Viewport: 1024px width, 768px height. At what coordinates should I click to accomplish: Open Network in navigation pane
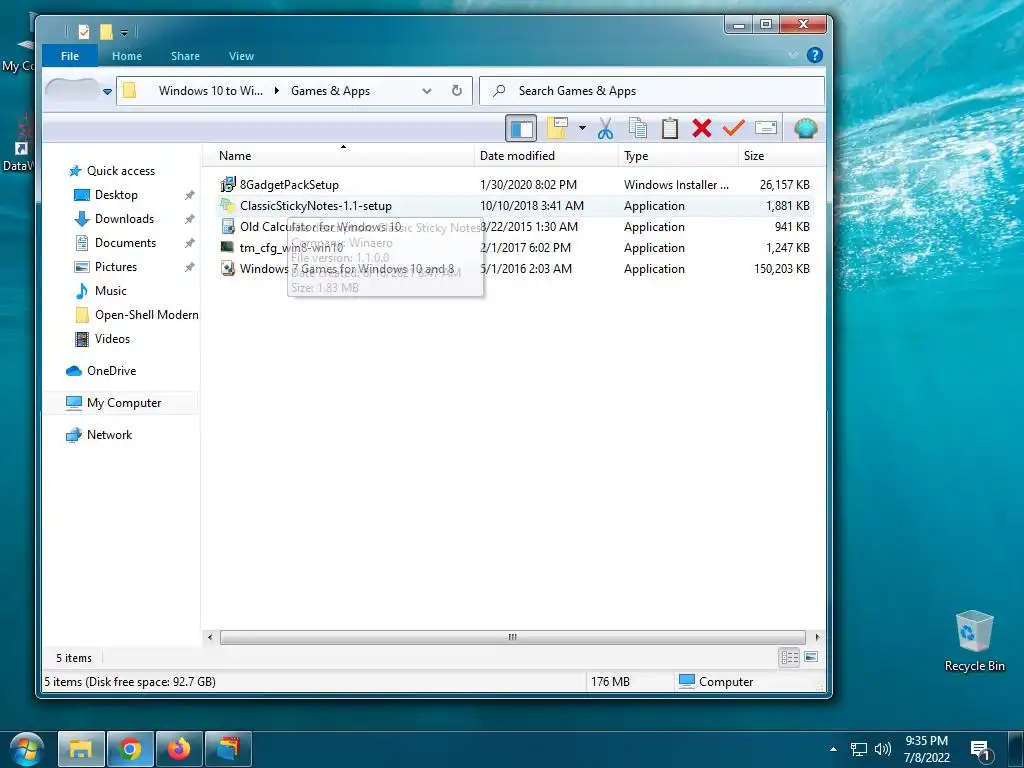[x=109, y=435]
